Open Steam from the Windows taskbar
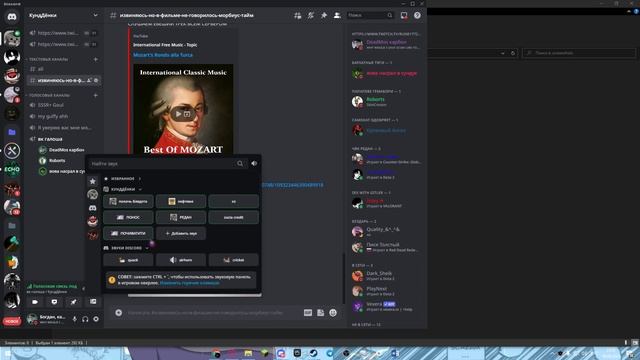 pyautogui.click(x=313, y=353)
